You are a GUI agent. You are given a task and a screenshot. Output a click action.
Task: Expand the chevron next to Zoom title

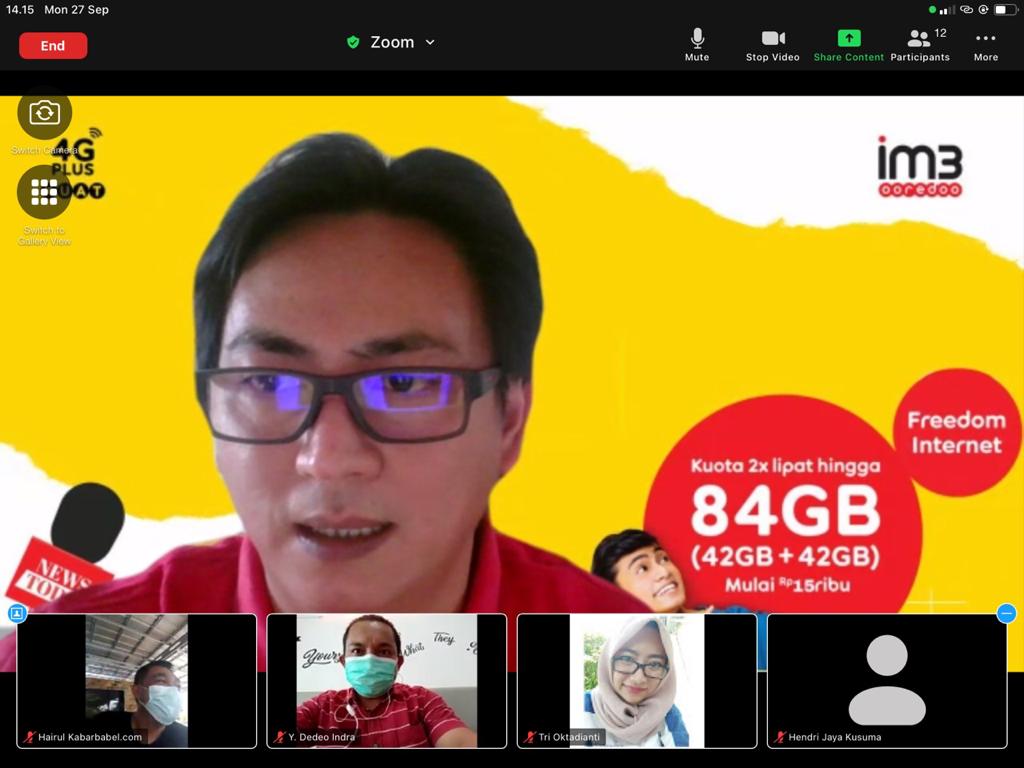(x=430, y=42)
